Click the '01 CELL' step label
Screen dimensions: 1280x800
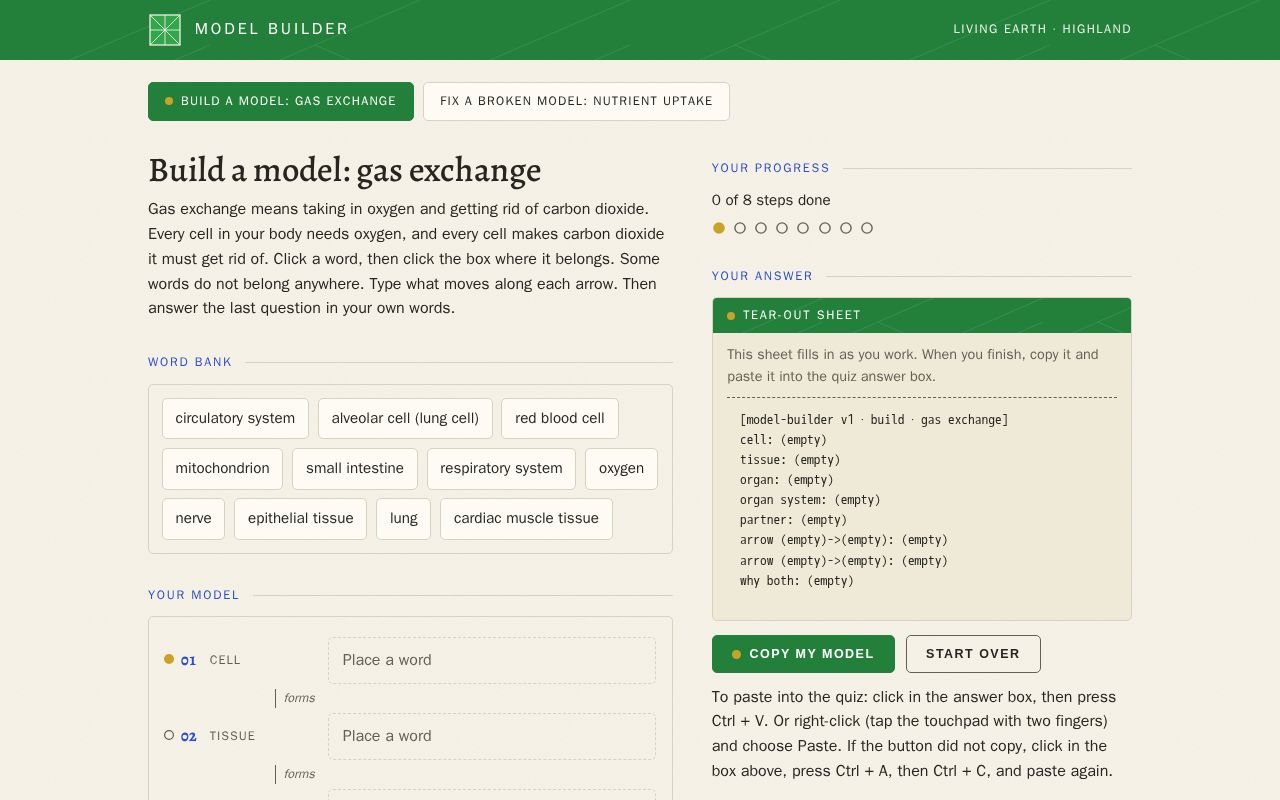[x=210, y=660]
